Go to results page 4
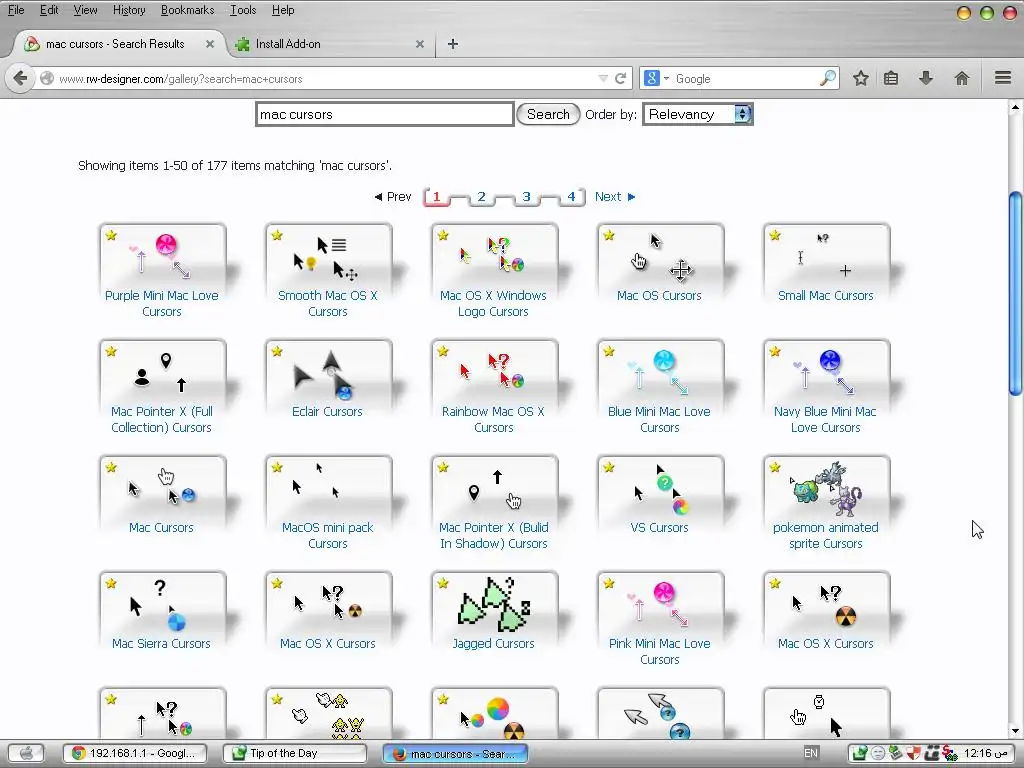The image size is (1024, 768). click(x=571, y=197)
